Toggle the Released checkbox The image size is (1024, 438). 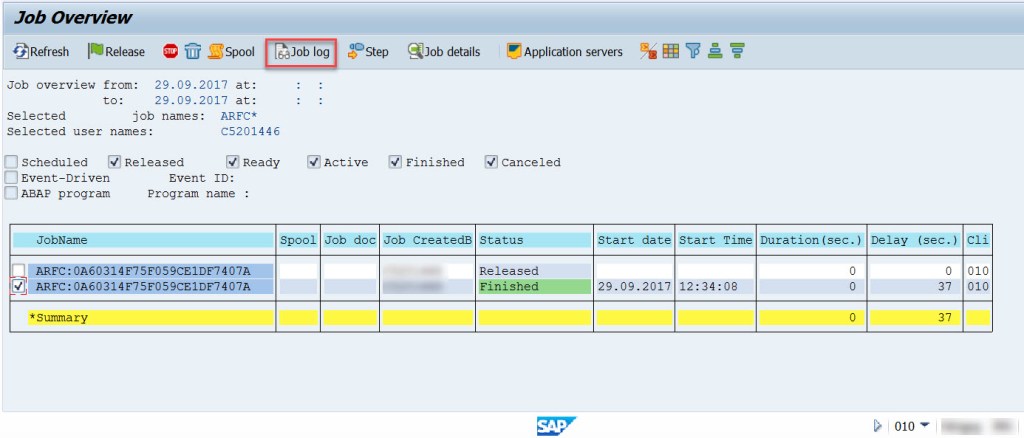point(115,162)
